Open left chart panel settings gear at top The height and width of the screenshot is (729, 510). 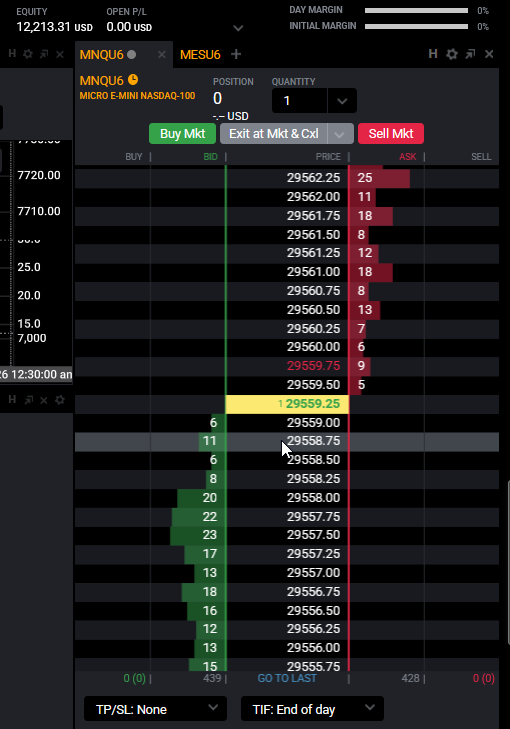pos(28,54)
